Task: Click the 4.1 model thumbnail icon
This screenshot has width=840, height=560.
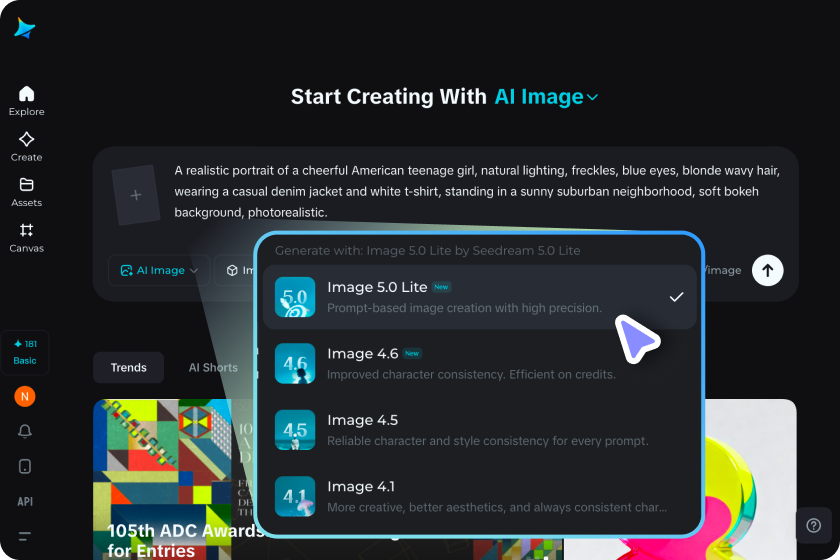Action: point(295,496)
